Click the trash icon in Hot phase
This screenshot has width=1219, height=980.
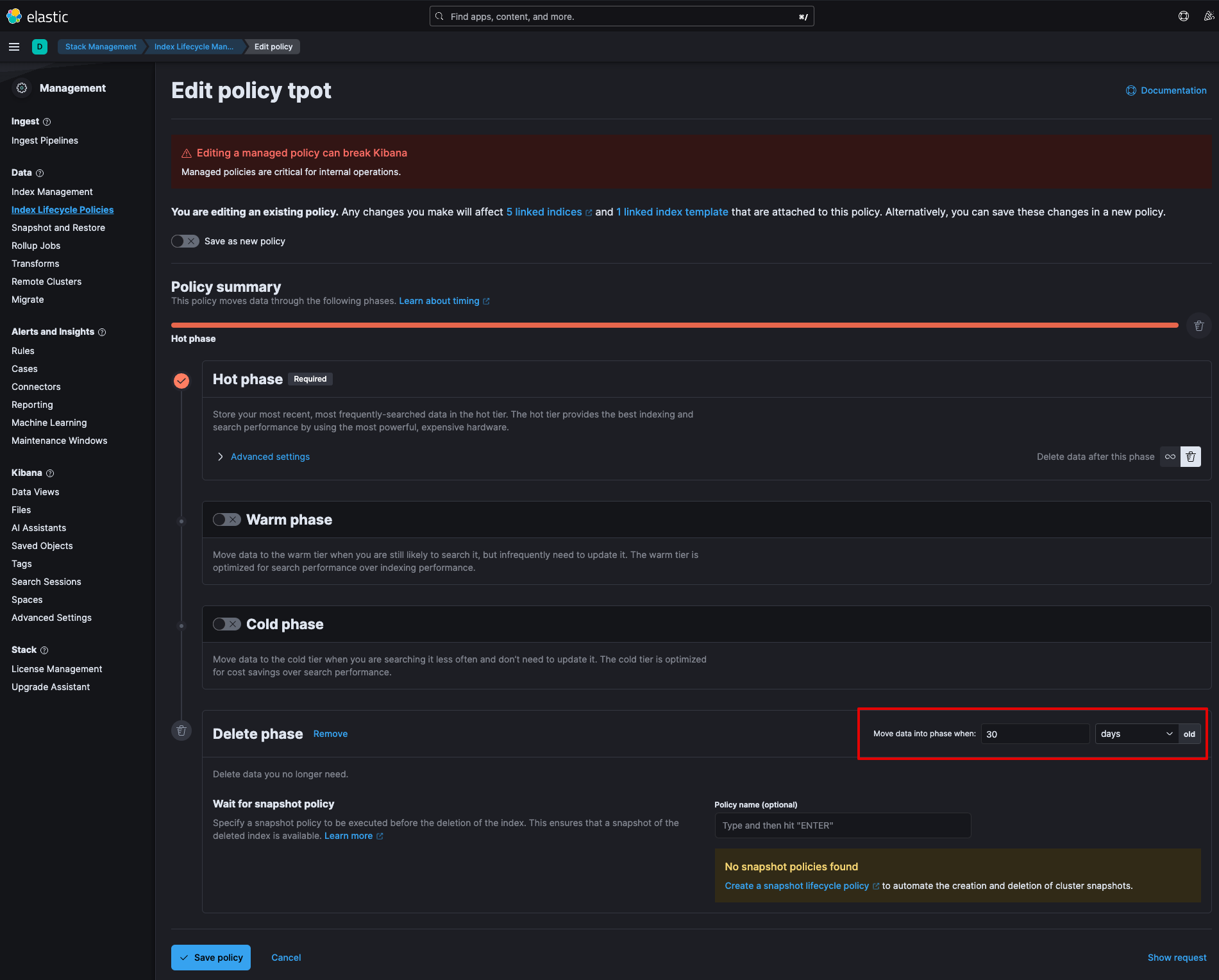(x=1190, y=457)
